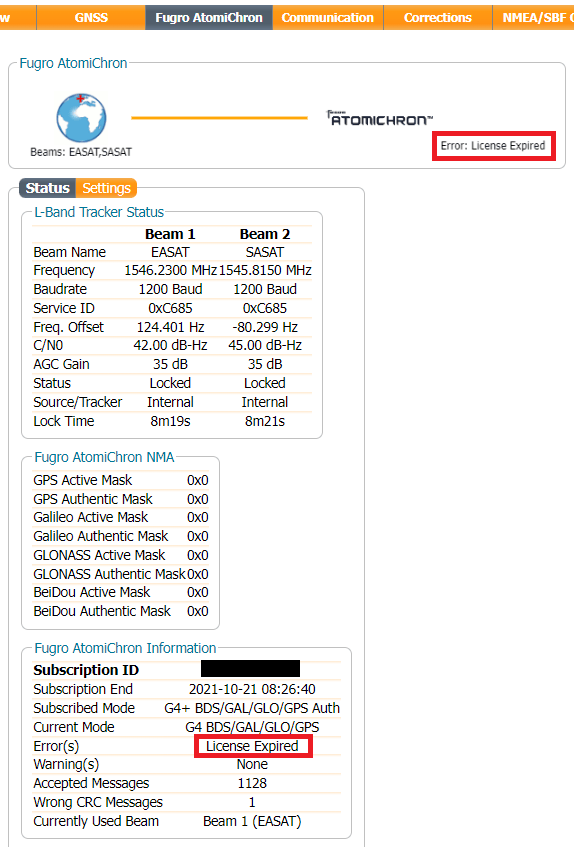Open the Fugro AtomiChron tab
Screen dimensions: 574x847
pos(209,17)
